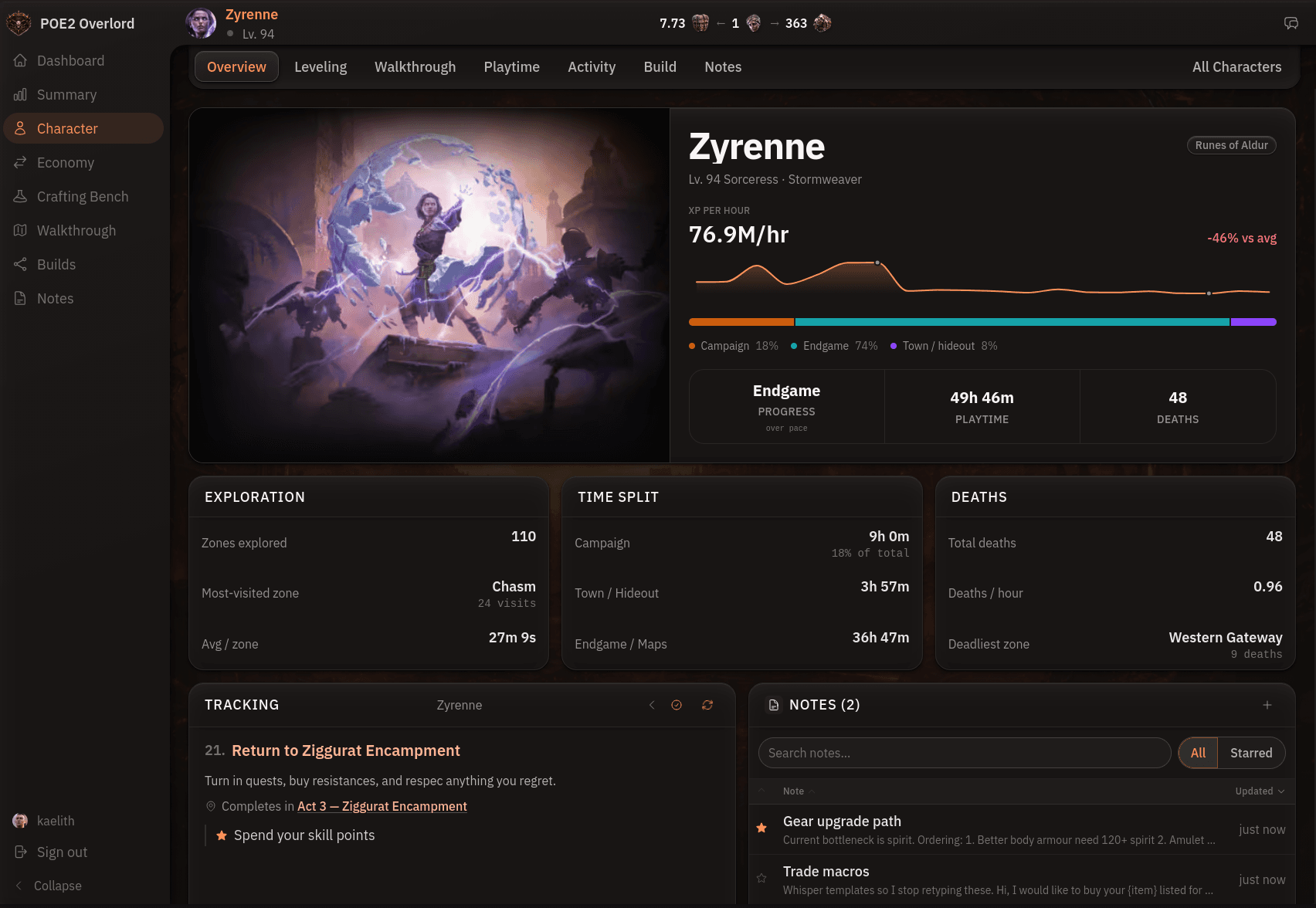Focus the Search notes field

click(x=965, y=753)
